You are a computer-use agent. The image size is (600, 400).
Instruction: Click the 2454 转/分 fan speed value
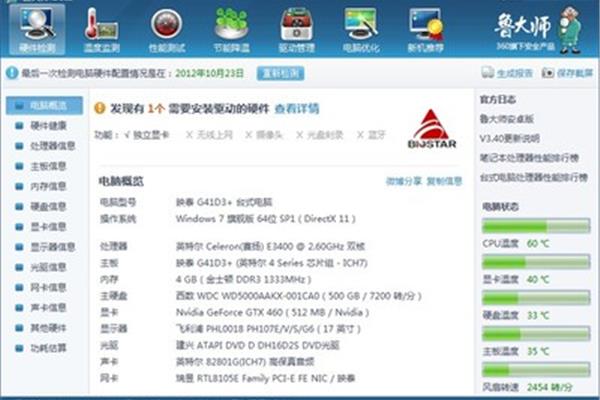(x=549, y=387)
